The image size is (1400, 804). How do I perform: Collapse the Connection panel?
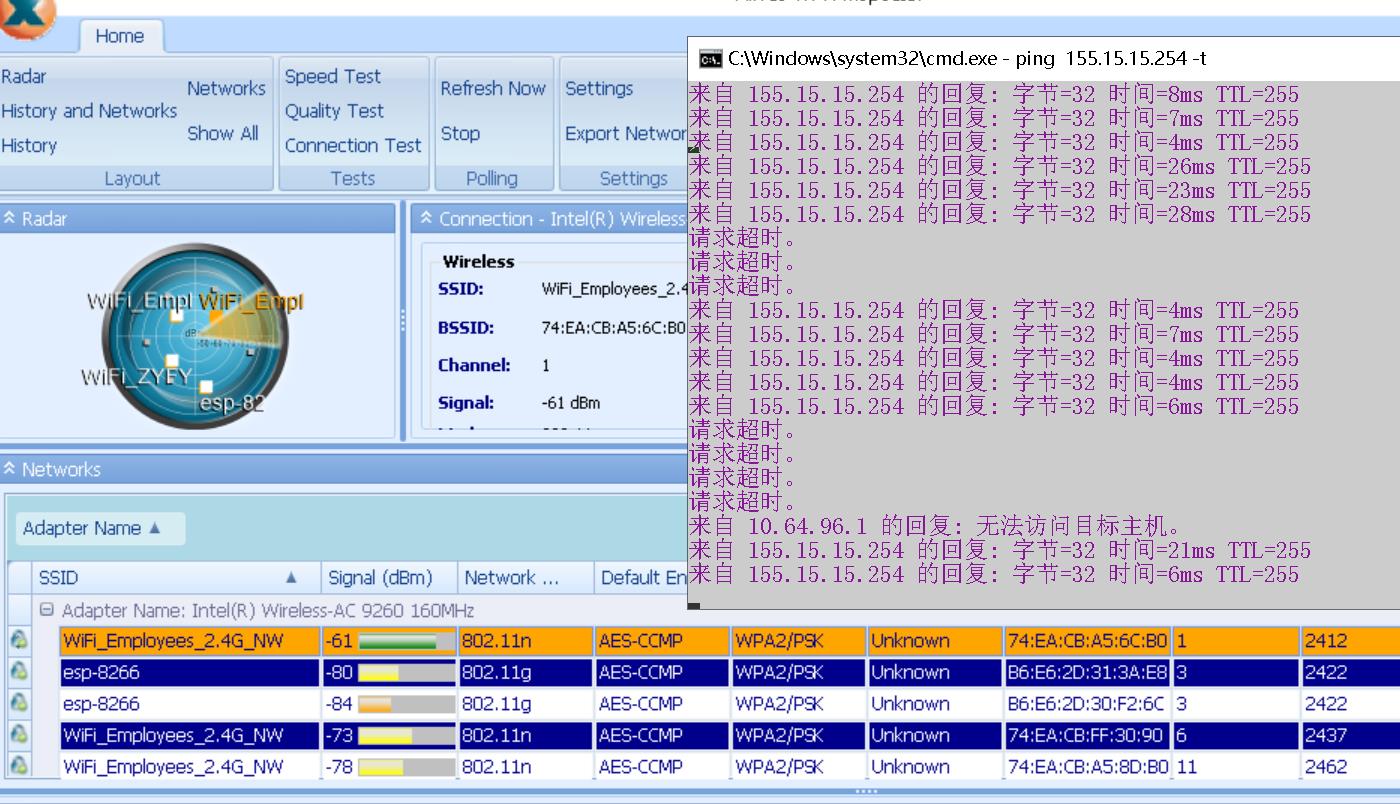426,218
